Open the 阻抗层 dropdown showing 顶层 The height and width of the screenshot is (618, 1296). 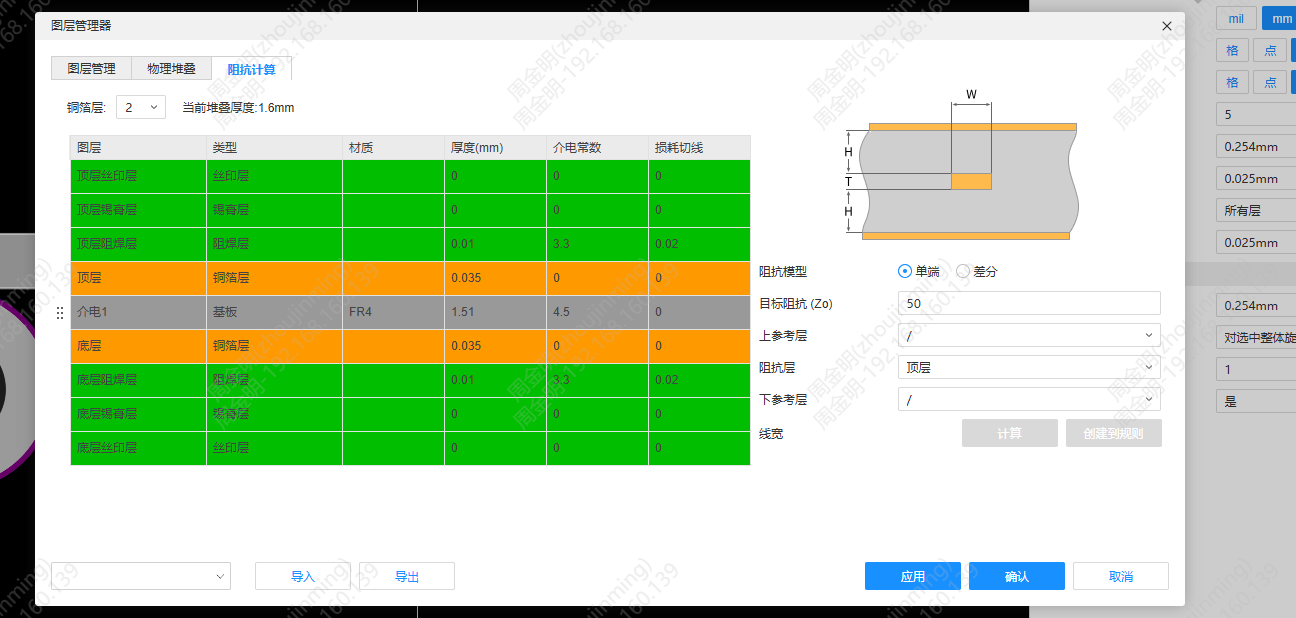point(1029,367)
